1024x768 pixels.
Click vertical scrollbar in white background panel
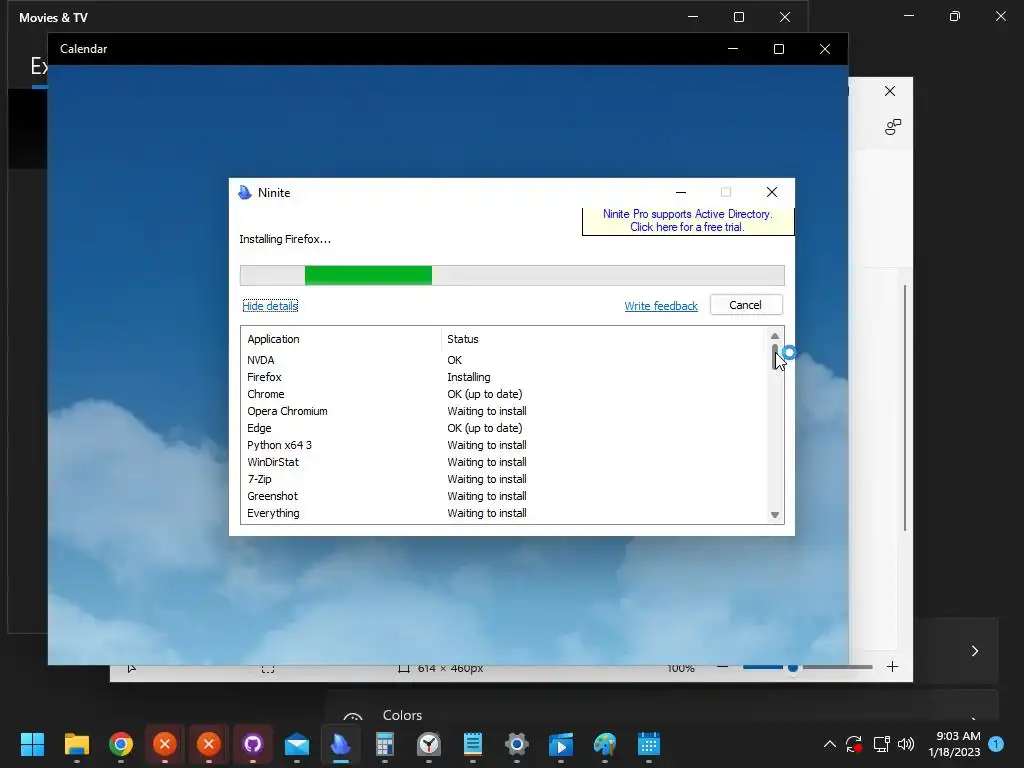point(905,408)
